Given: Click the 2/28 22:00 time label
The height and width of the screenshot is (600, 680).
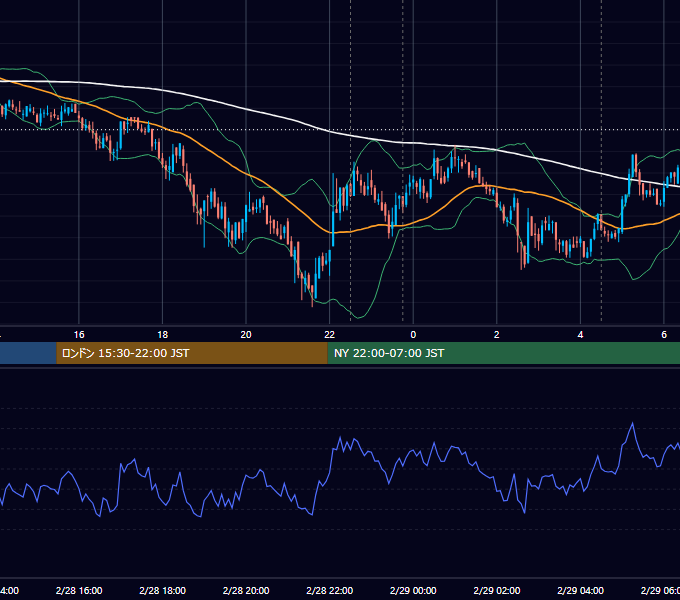Looking at the screenshot, I should (x=330, y=590).
